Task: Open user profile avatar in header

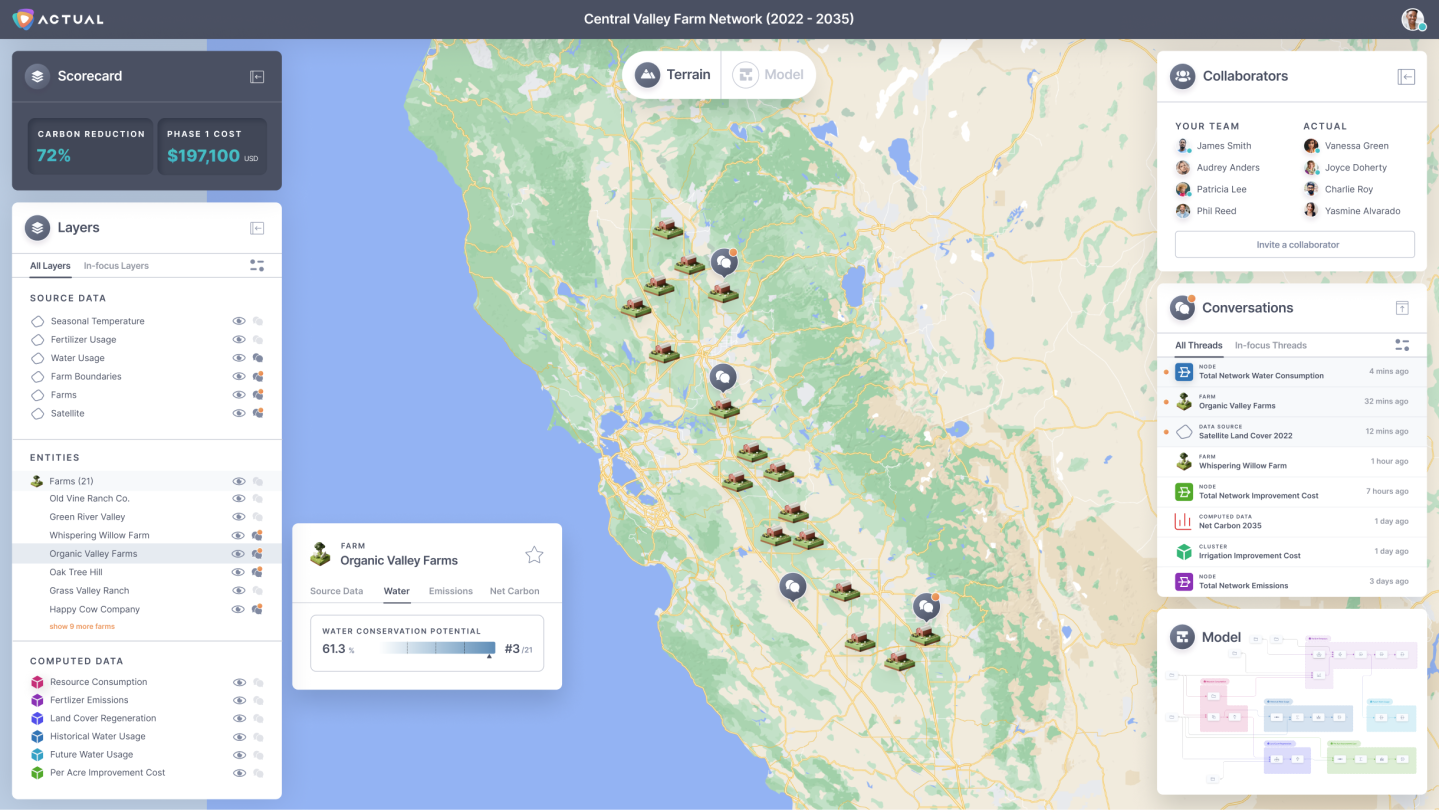Action: tap(1412, 19)
